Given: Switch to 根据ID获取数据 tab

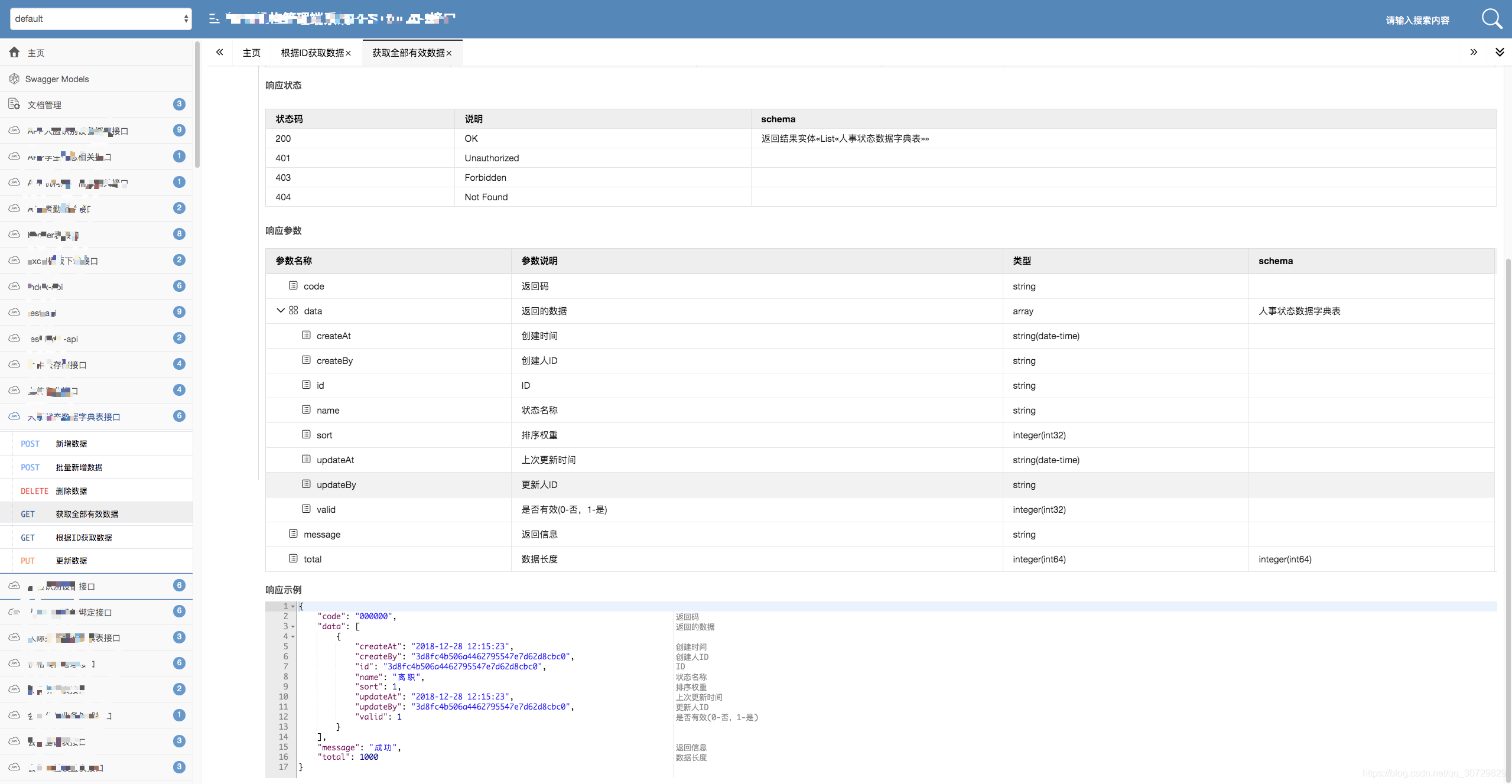Looking at the screenshot, I should [x=312, y=53].
